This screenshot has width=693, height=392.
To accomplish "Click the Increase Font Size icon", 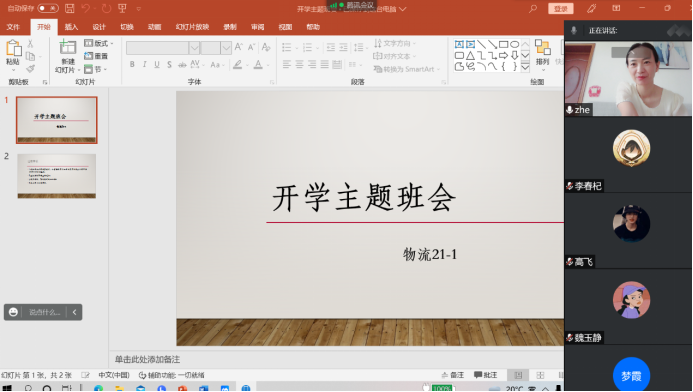I will (239, 47).
